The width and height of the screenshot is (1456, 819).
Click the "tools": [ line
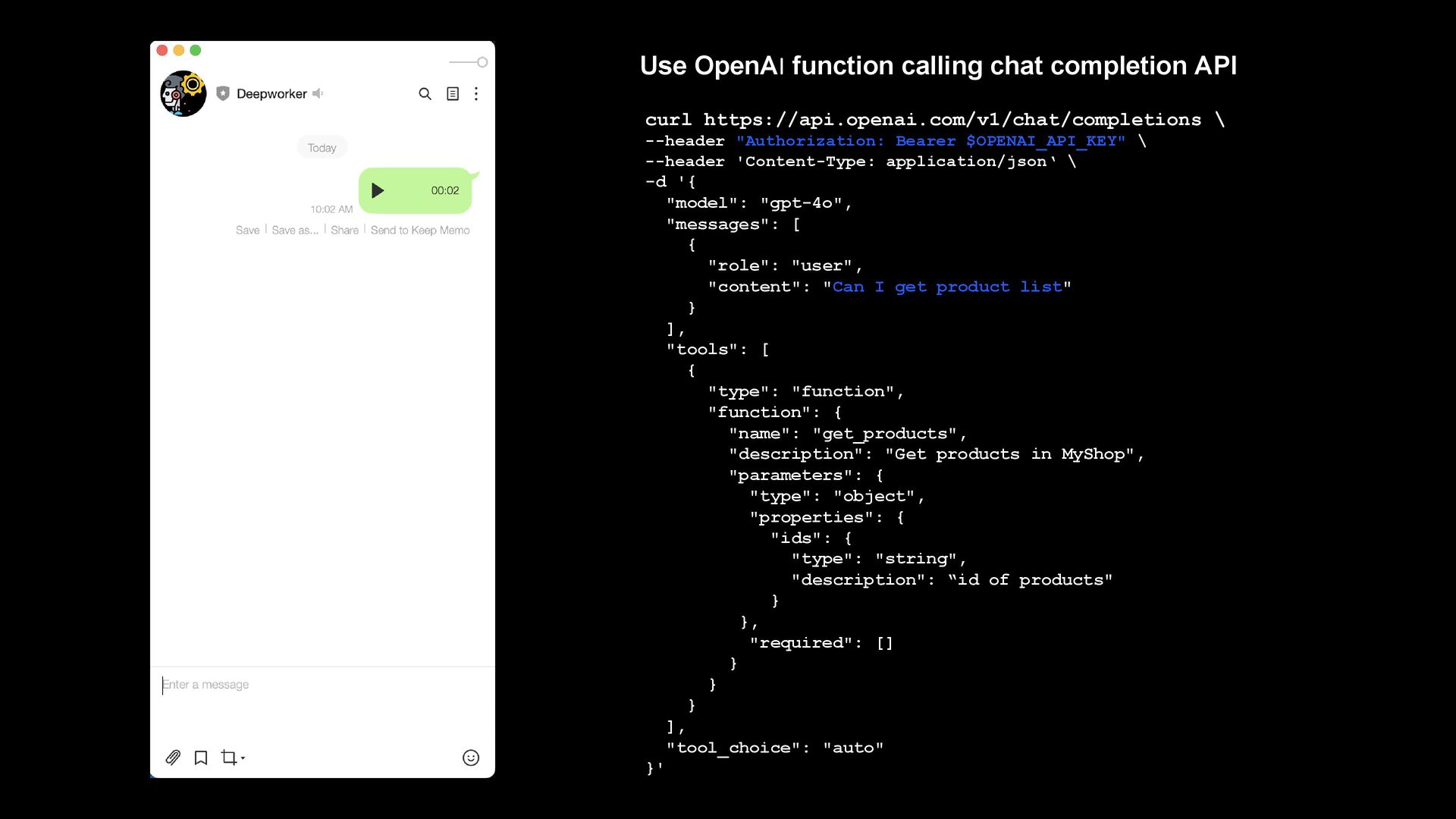coord(717,350)
